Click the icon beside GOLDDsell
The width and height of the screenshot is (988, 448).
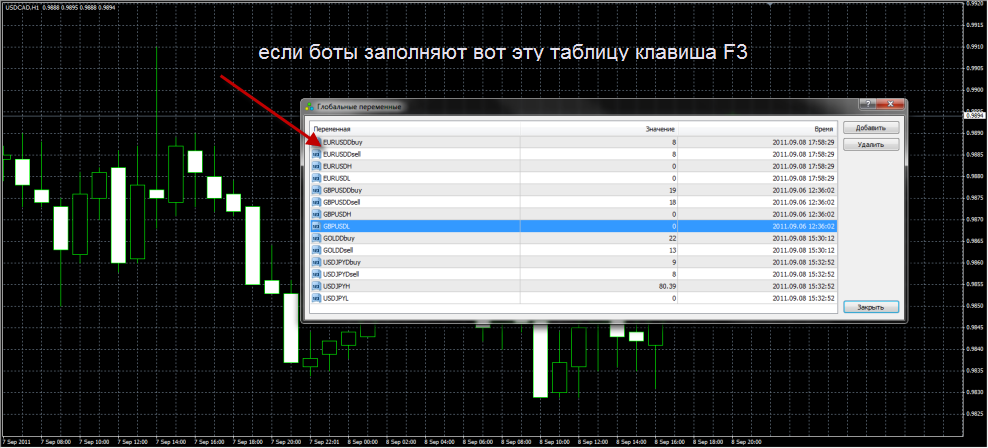[x=316, y=250]
